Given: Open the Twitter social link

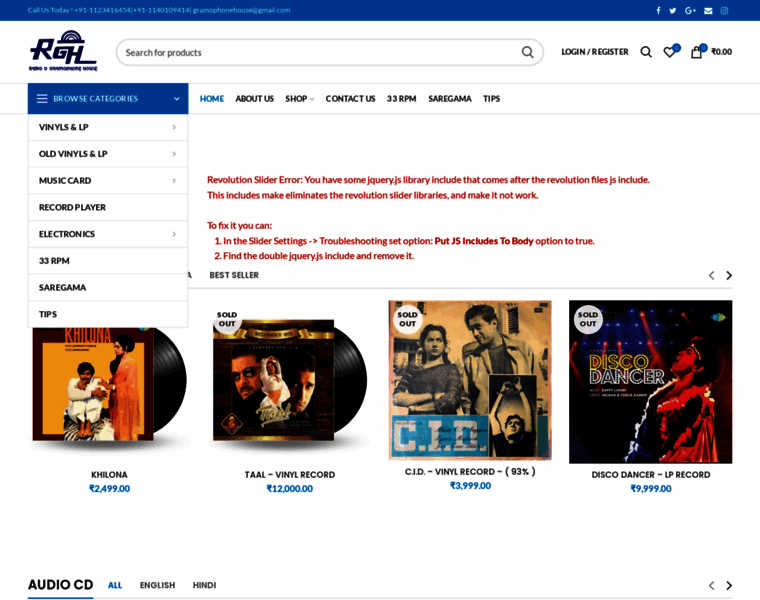Looking at the screenshot, I should 673,10.
